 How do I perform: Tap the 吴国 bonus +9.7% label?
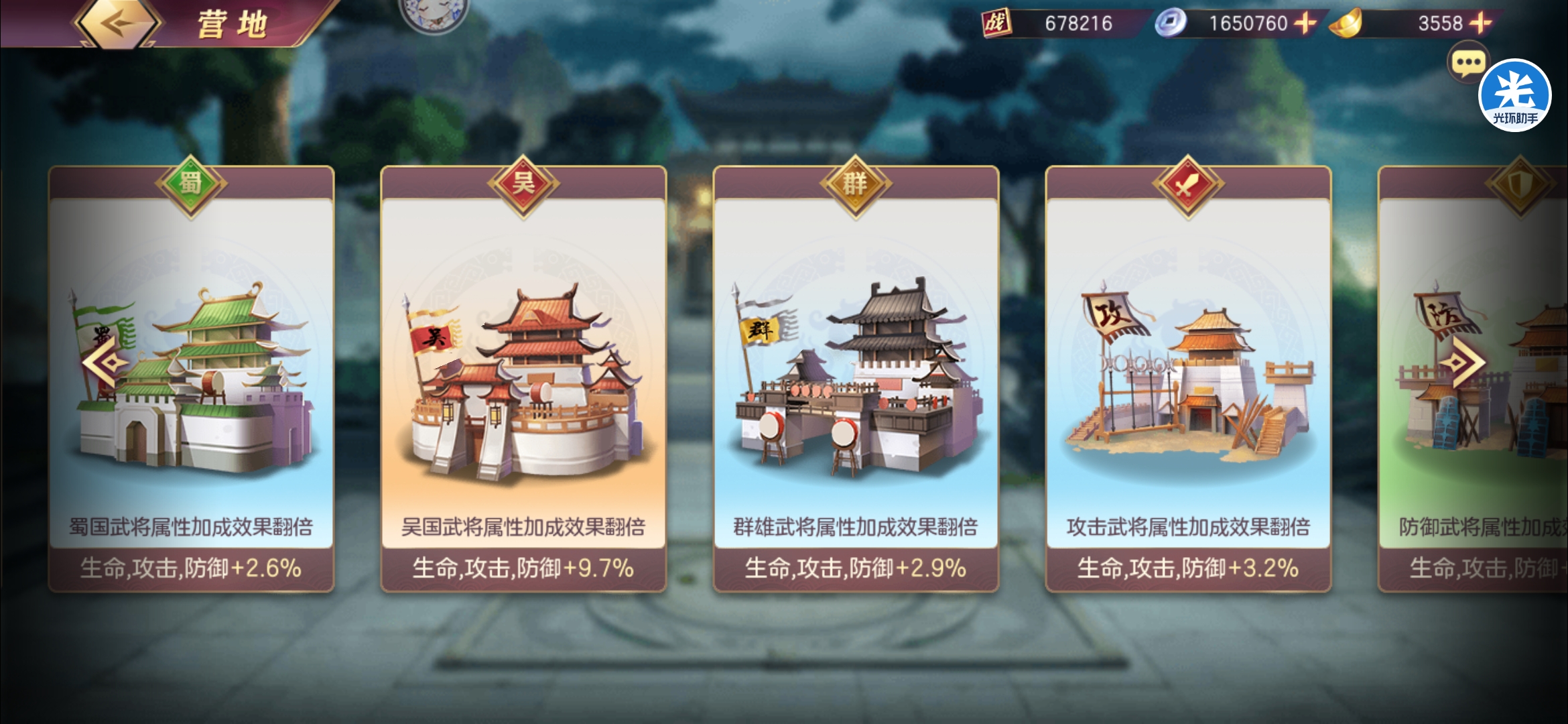pyautogui.click(x=523, y=568)
